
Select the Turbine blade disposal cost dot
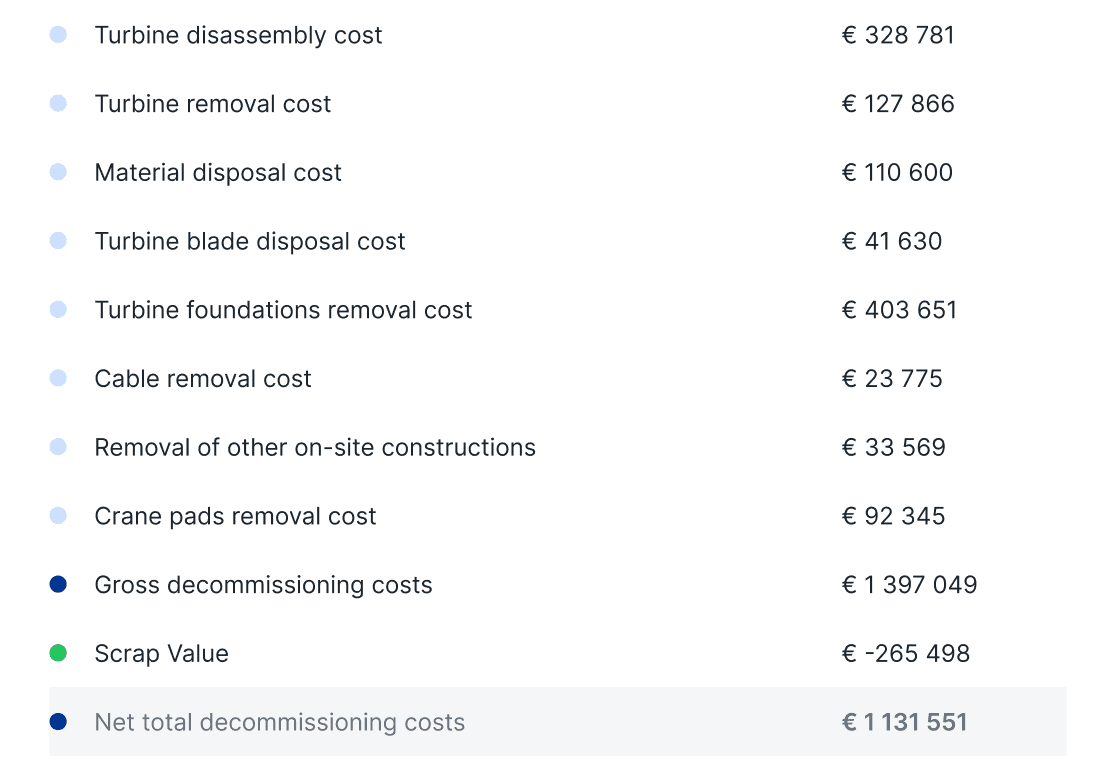click(x=58, y=241)
